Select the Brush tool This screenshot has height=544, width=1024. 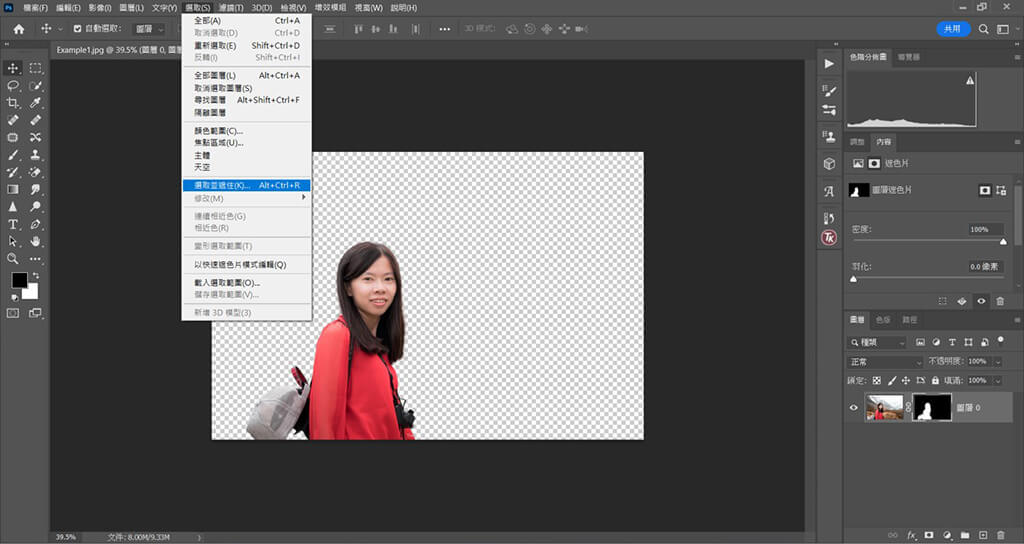[12, 155]
